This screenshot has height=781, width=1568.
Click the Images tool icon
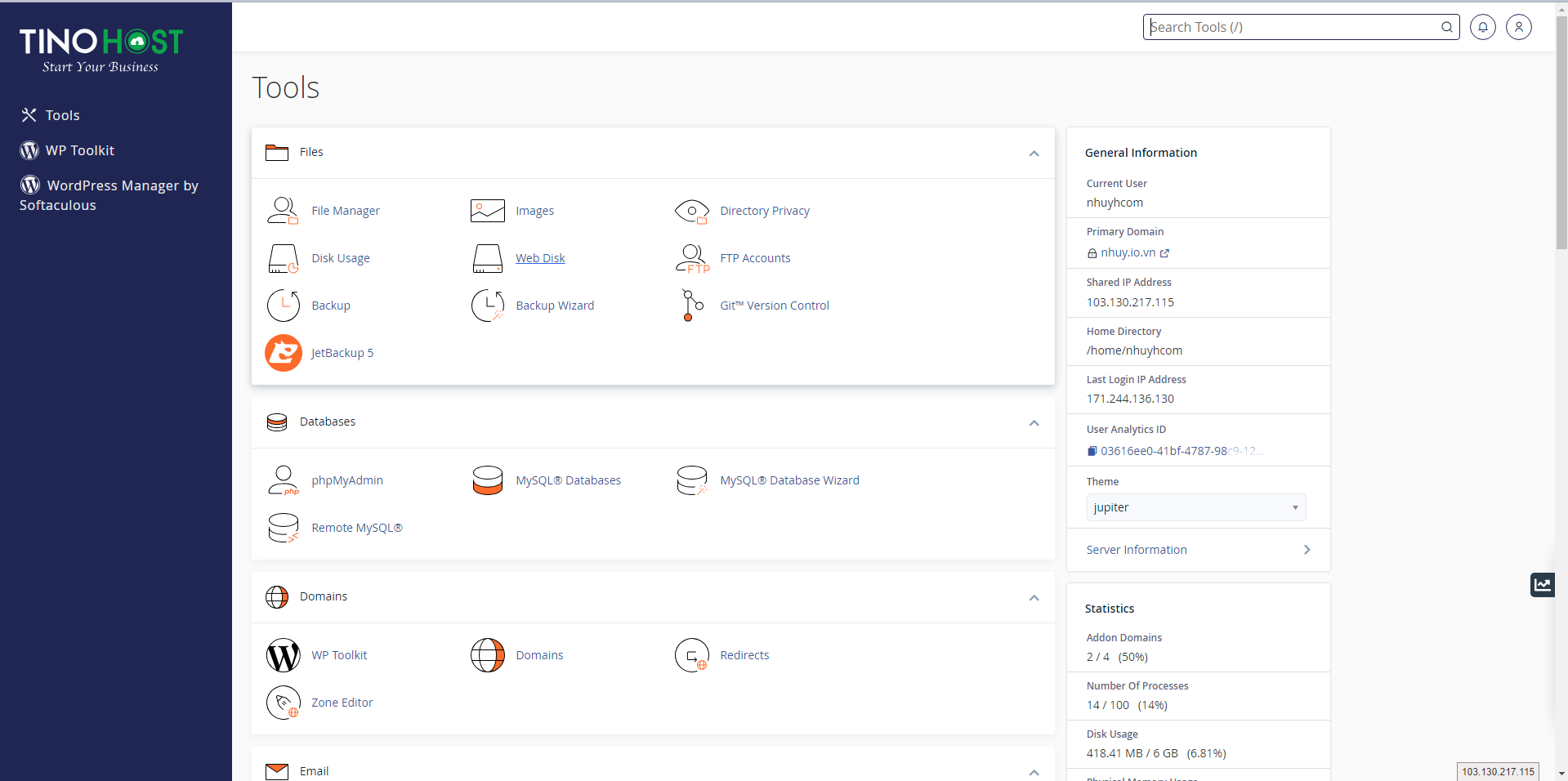tap(487, 211)
